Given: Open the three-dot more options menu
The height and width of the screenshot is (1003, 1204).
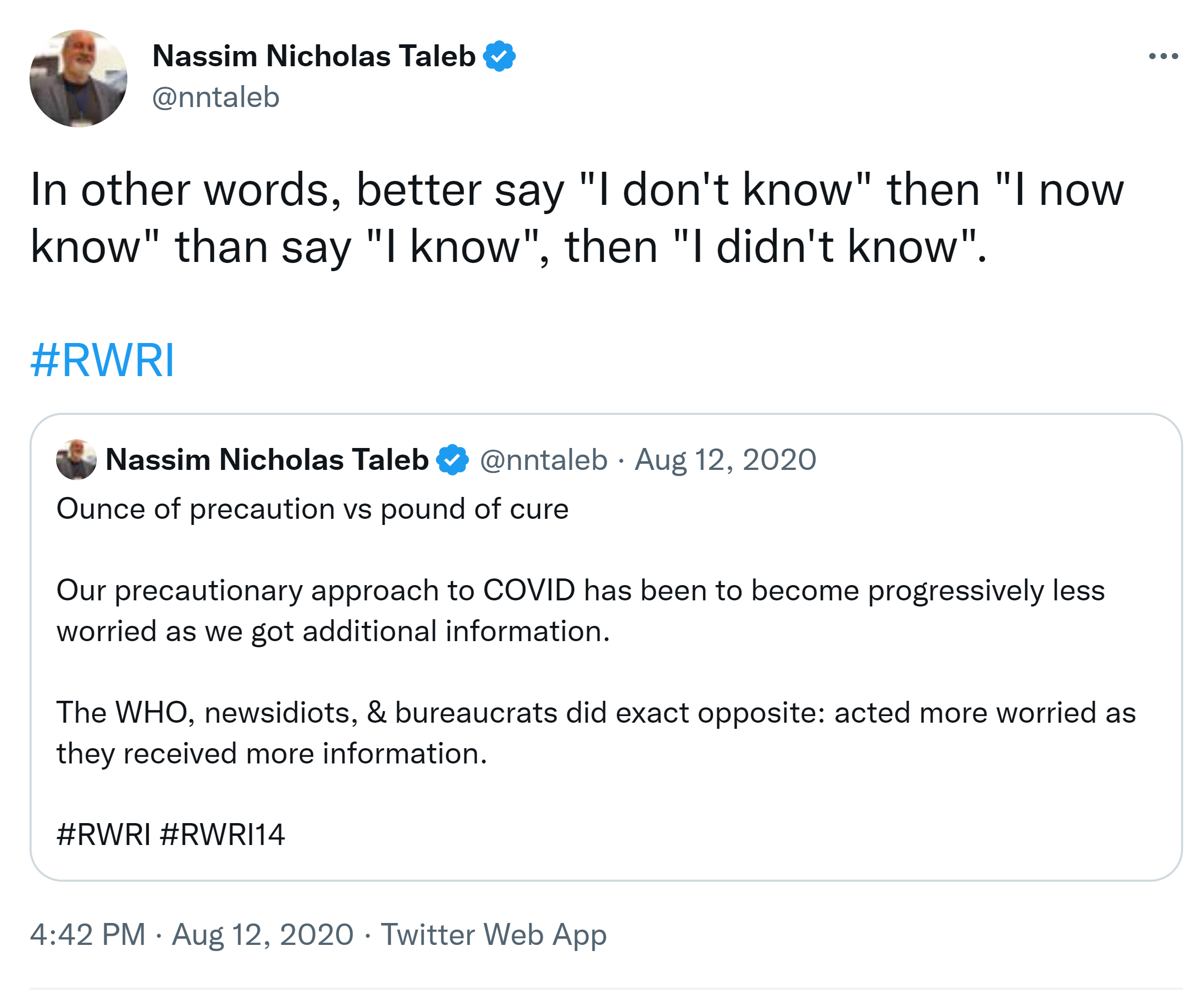Looking at the screenshot, I should (1163, 56).
